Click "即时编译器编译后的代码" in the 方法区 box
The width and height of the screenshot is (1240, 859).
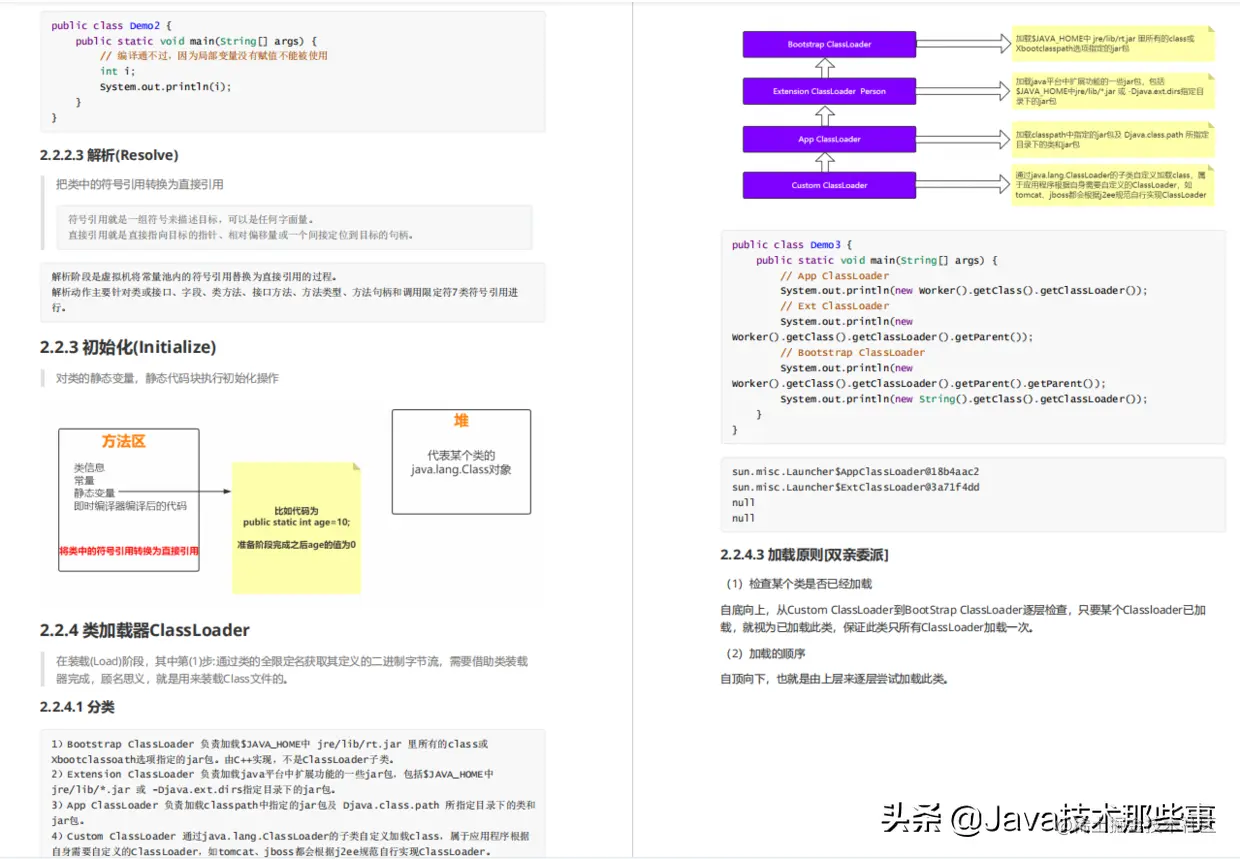(x=130, y=506)
